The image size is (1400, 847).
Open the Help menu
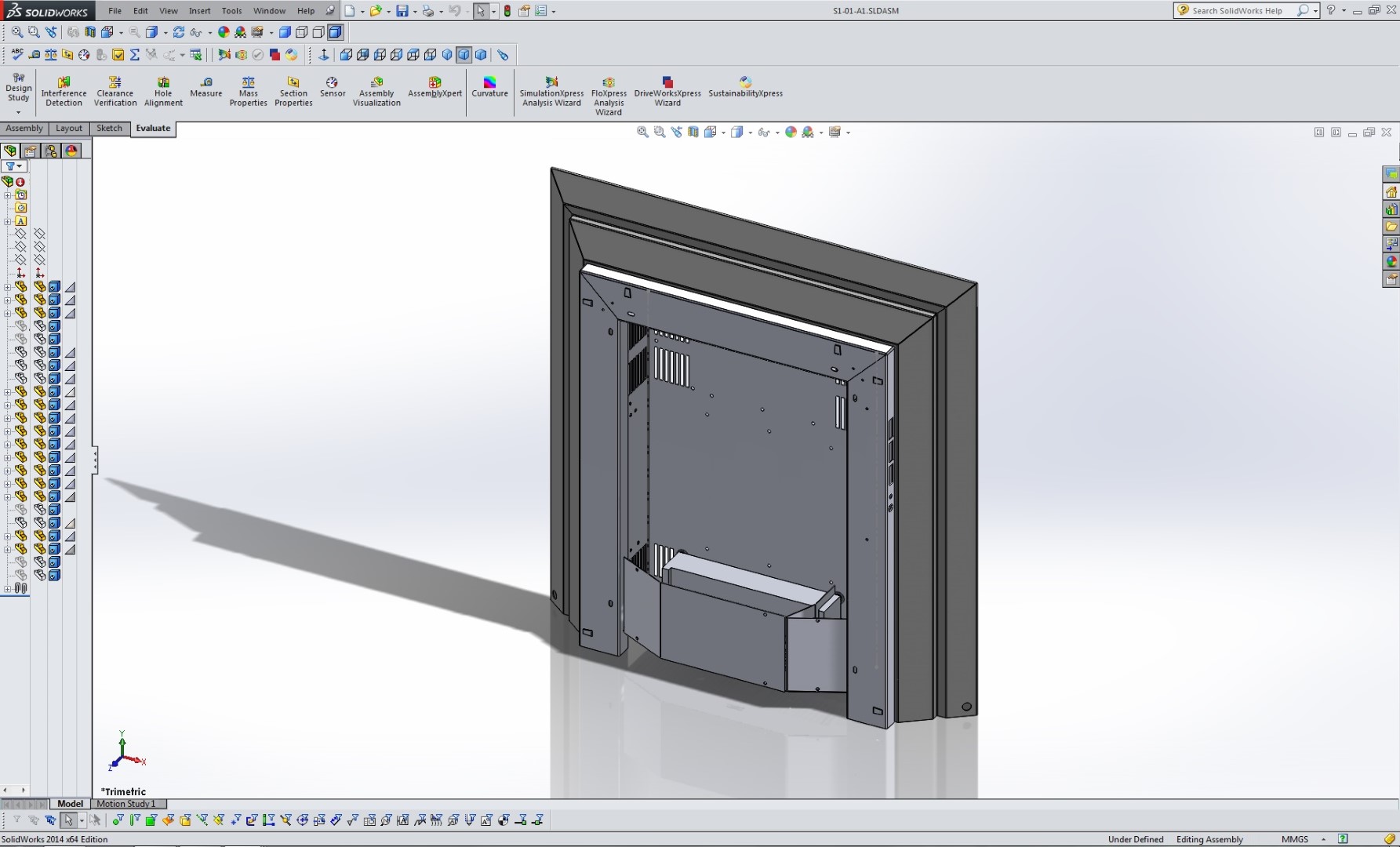pos(306,11)
